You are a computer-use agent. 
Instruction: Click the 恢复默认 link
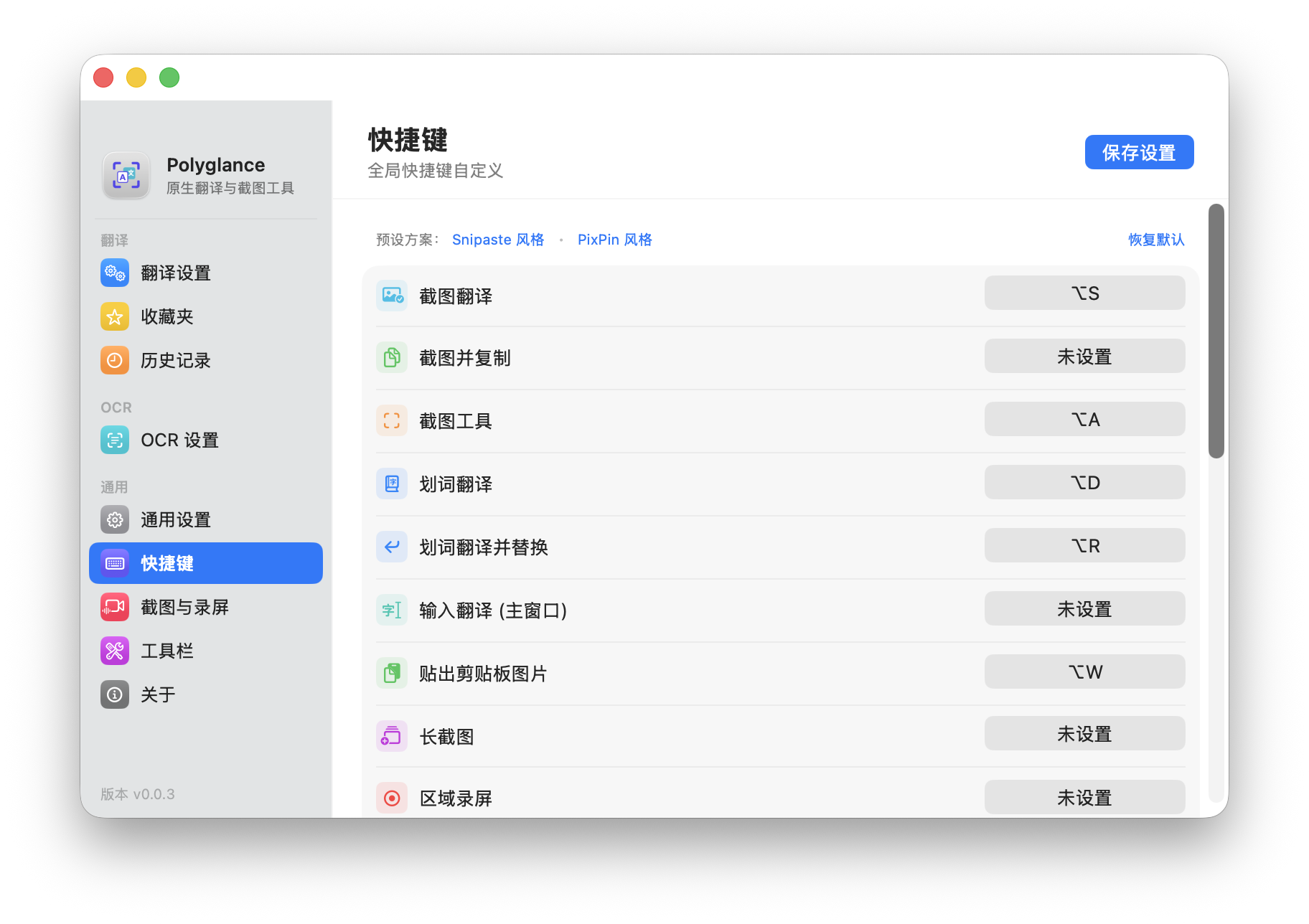point(1156,240)
